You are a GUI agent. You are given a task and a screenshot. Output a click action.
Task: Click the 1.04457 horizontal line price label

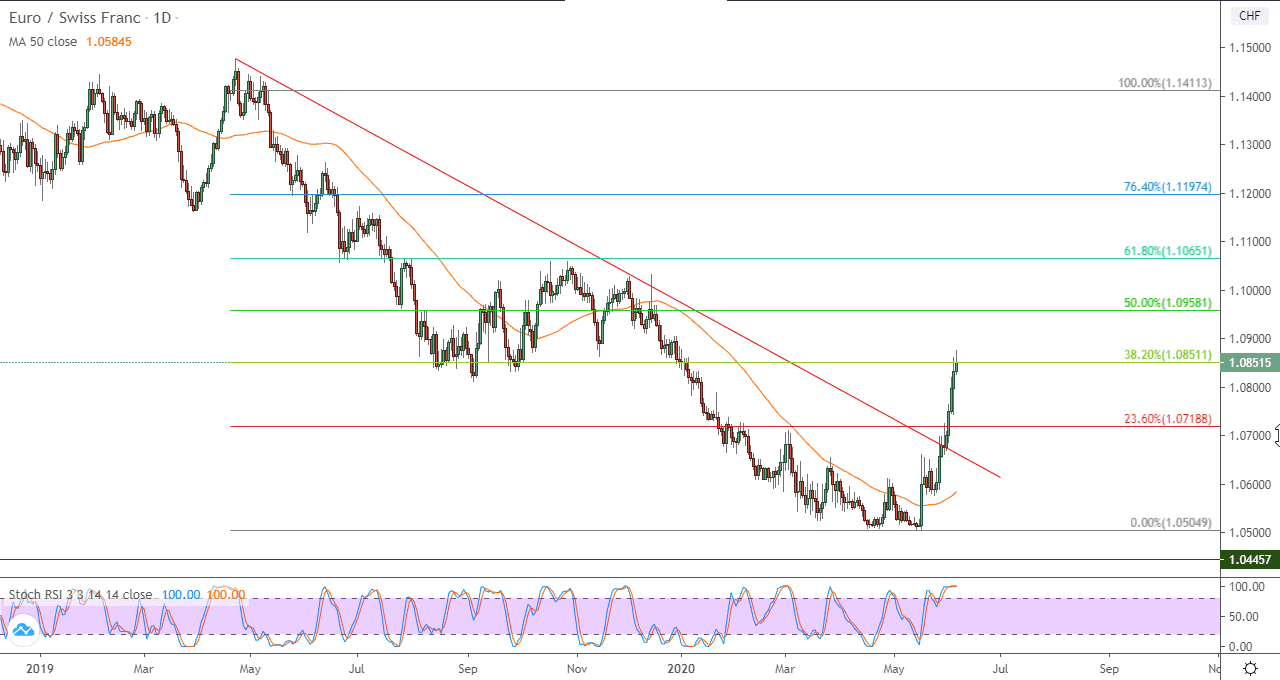pos(1251,560)
